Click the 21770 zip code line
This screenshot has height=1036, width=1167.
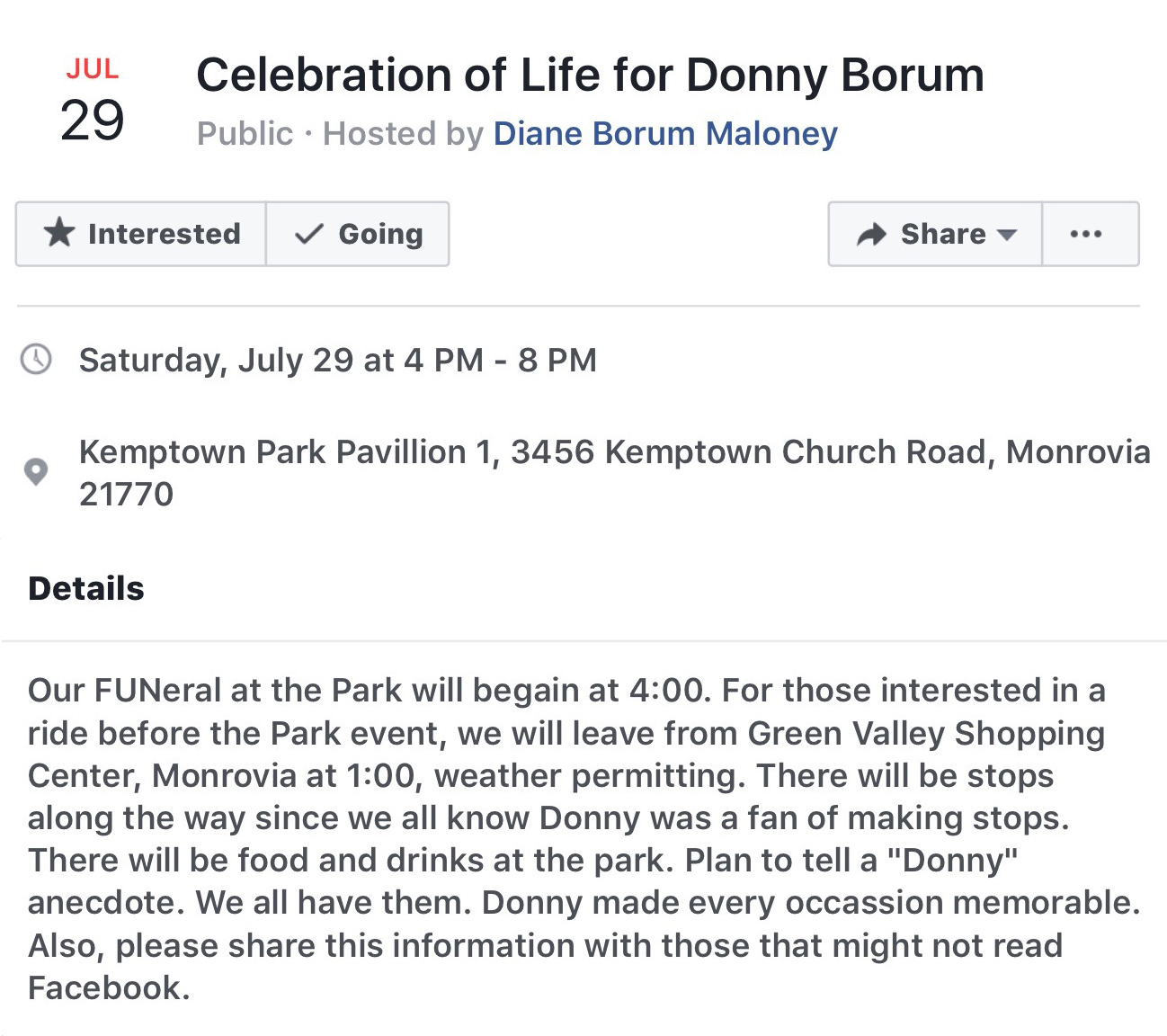click(x=126, y=494)
